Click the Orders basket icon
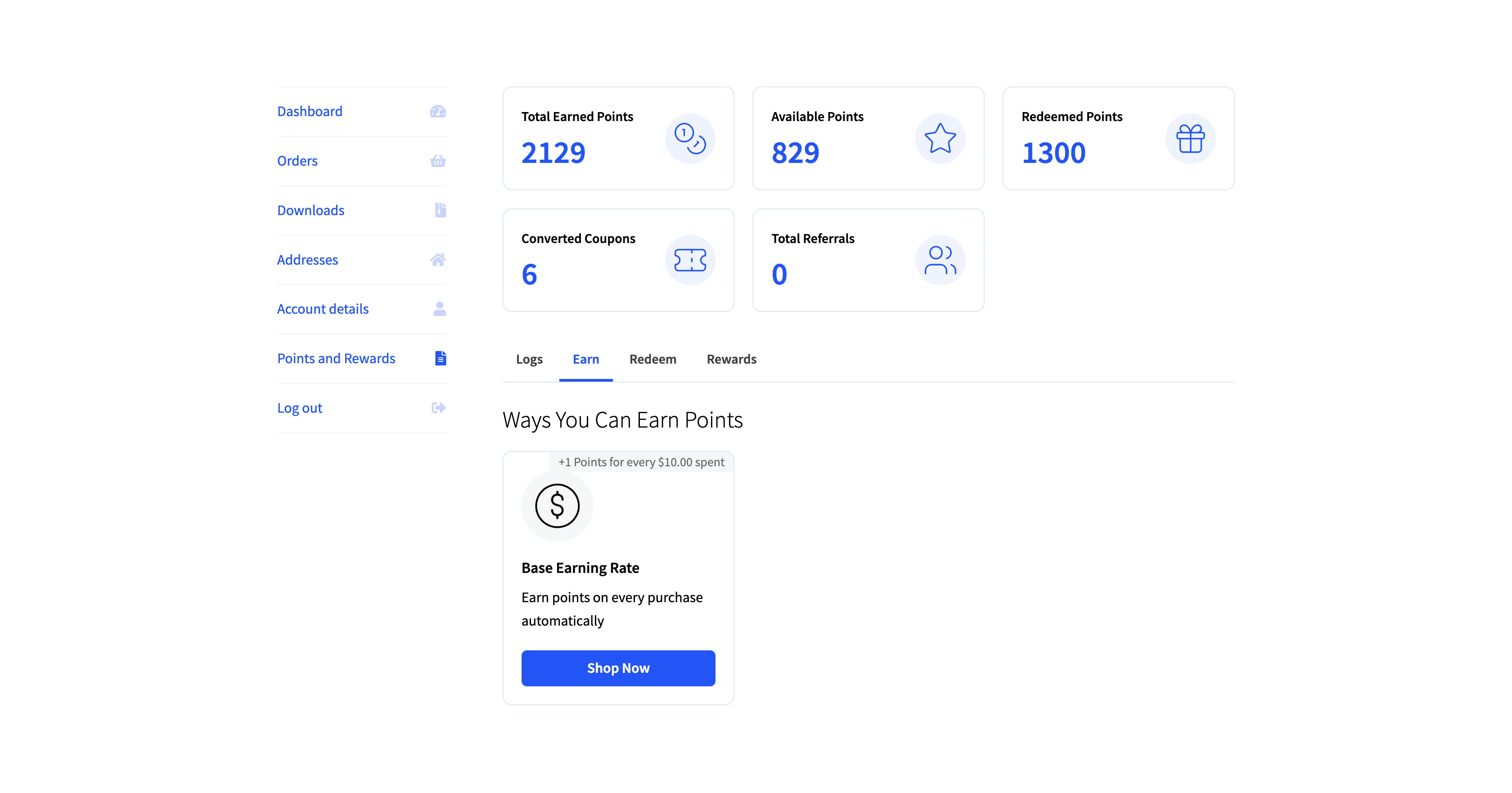 [437, 161]
